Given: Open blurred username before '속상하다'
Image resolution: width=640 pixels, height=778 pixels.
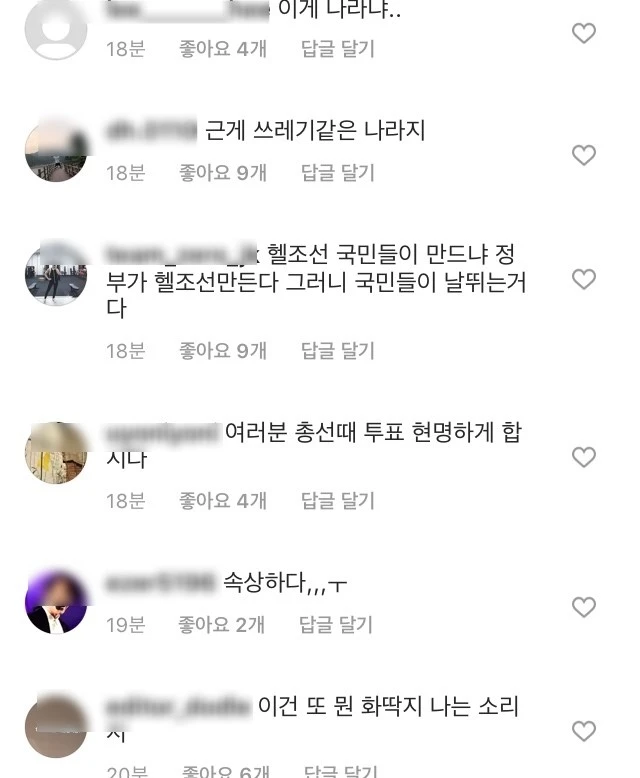Looking at the screenshot, I should pos(160,582).
